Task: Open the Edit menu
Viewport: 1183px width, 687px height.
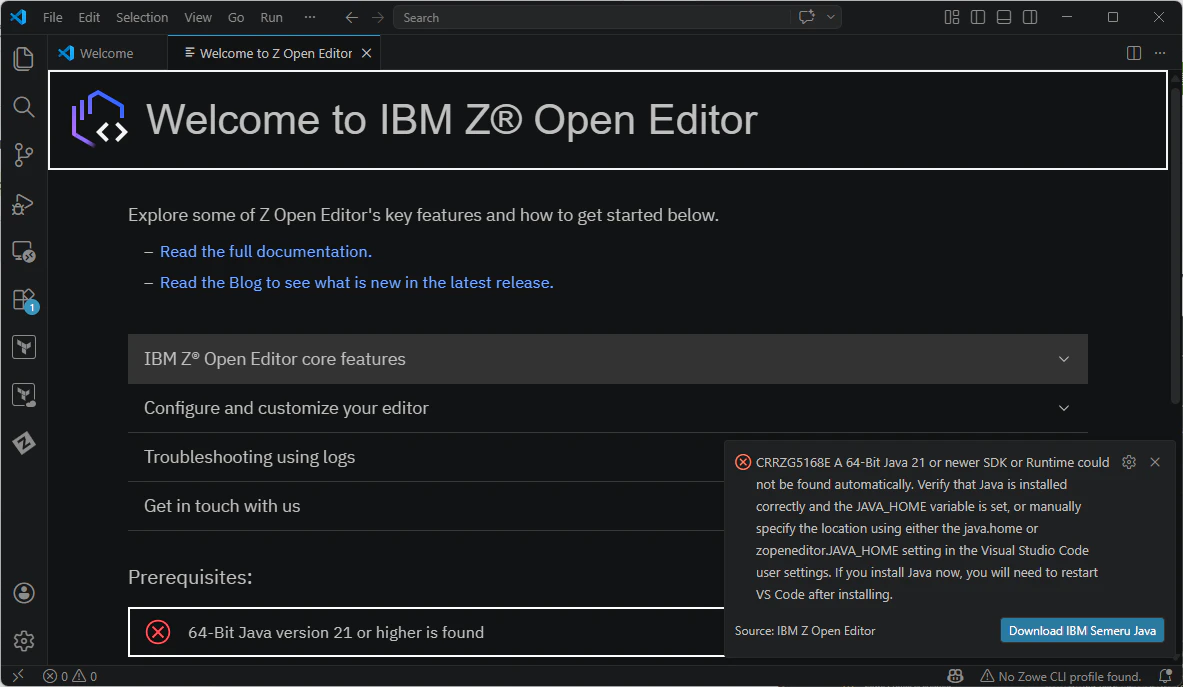Action: (x=89, y=17)
